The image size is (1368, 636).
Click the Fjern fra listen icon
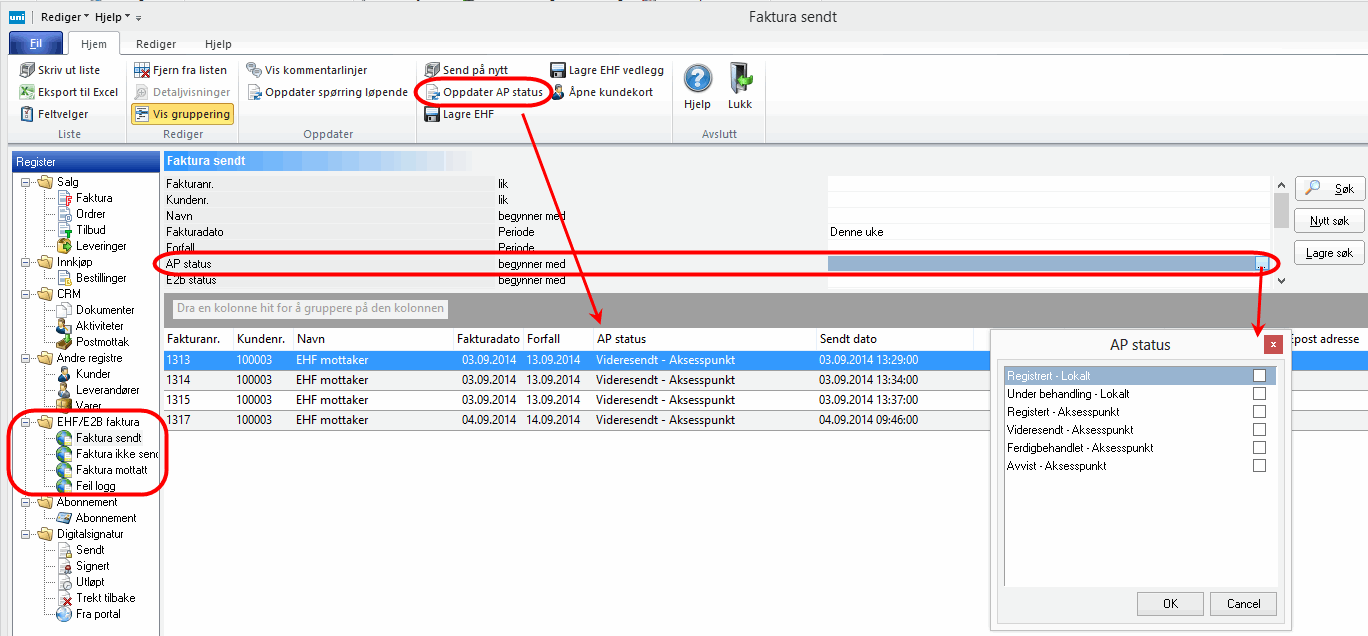point(142,70)
